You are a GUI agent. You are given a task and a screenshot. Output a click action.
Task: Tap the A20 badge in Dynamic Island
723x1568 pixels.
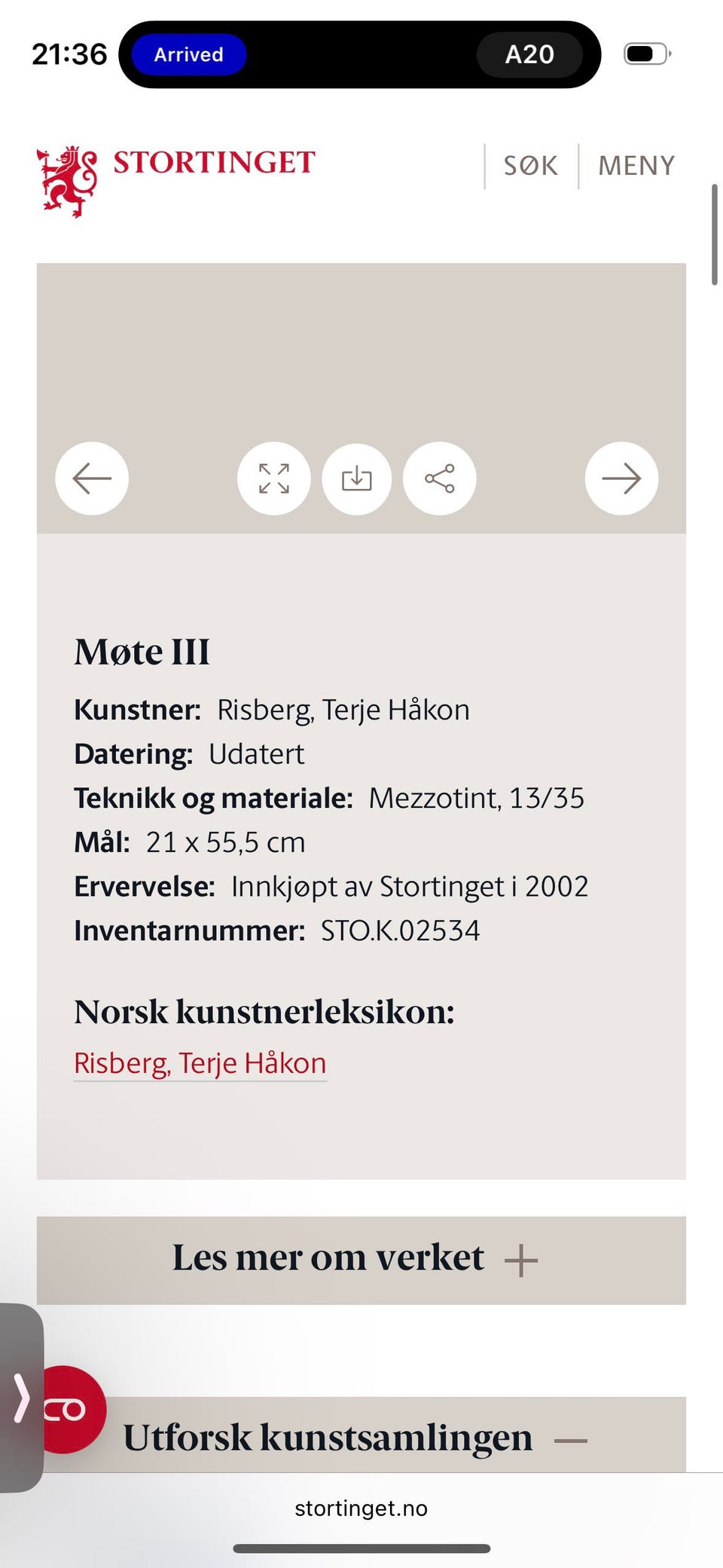pos(529,54)
